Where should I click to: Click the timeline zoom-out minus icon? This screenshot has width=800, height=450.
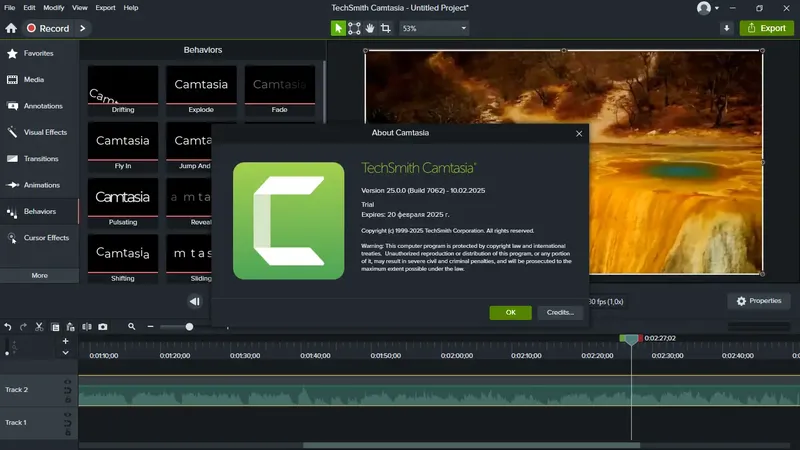[151, 327]
